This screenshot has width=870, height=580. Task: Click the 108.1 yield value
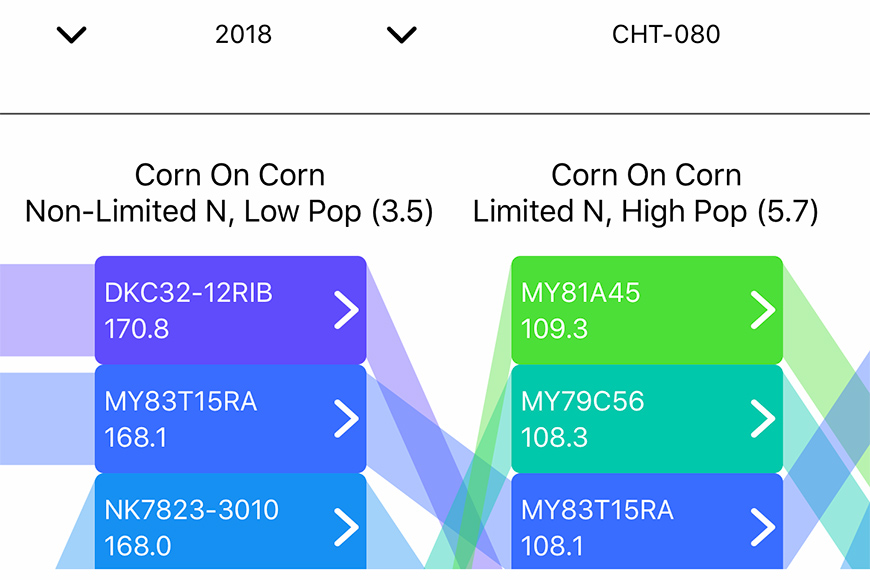[x=553, y=546]
